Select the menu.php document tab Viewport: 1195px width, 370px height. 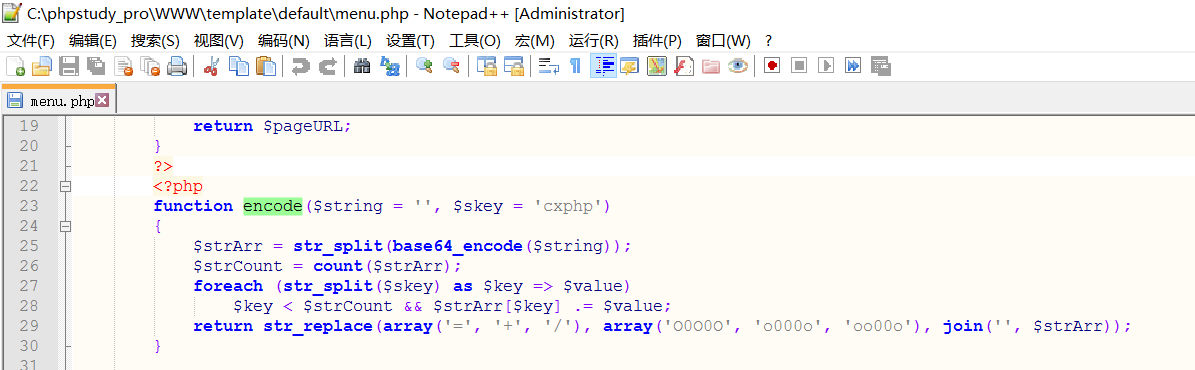(58, 101)
